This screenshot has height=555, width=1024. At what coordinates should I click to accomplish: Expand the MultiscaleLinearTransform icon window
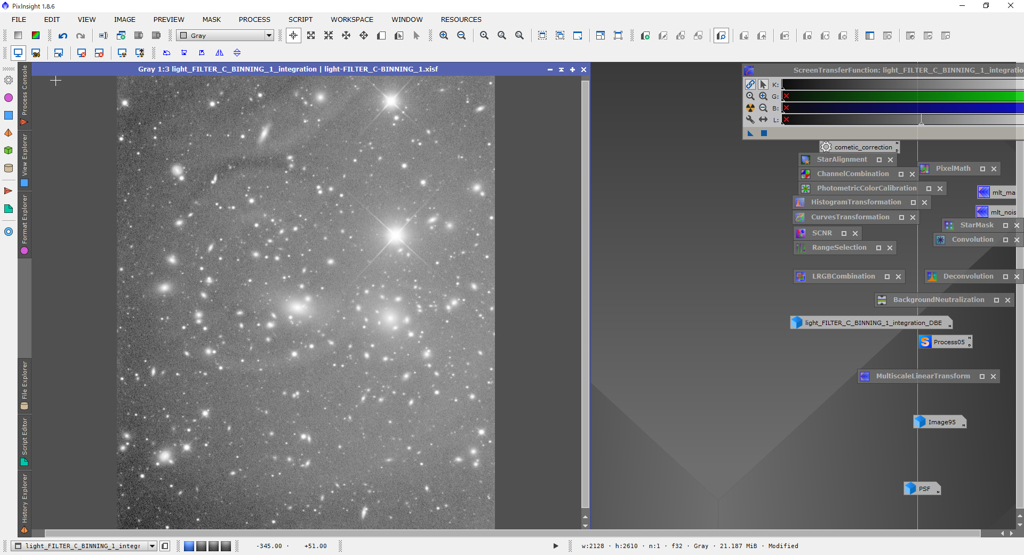point(982,377)
